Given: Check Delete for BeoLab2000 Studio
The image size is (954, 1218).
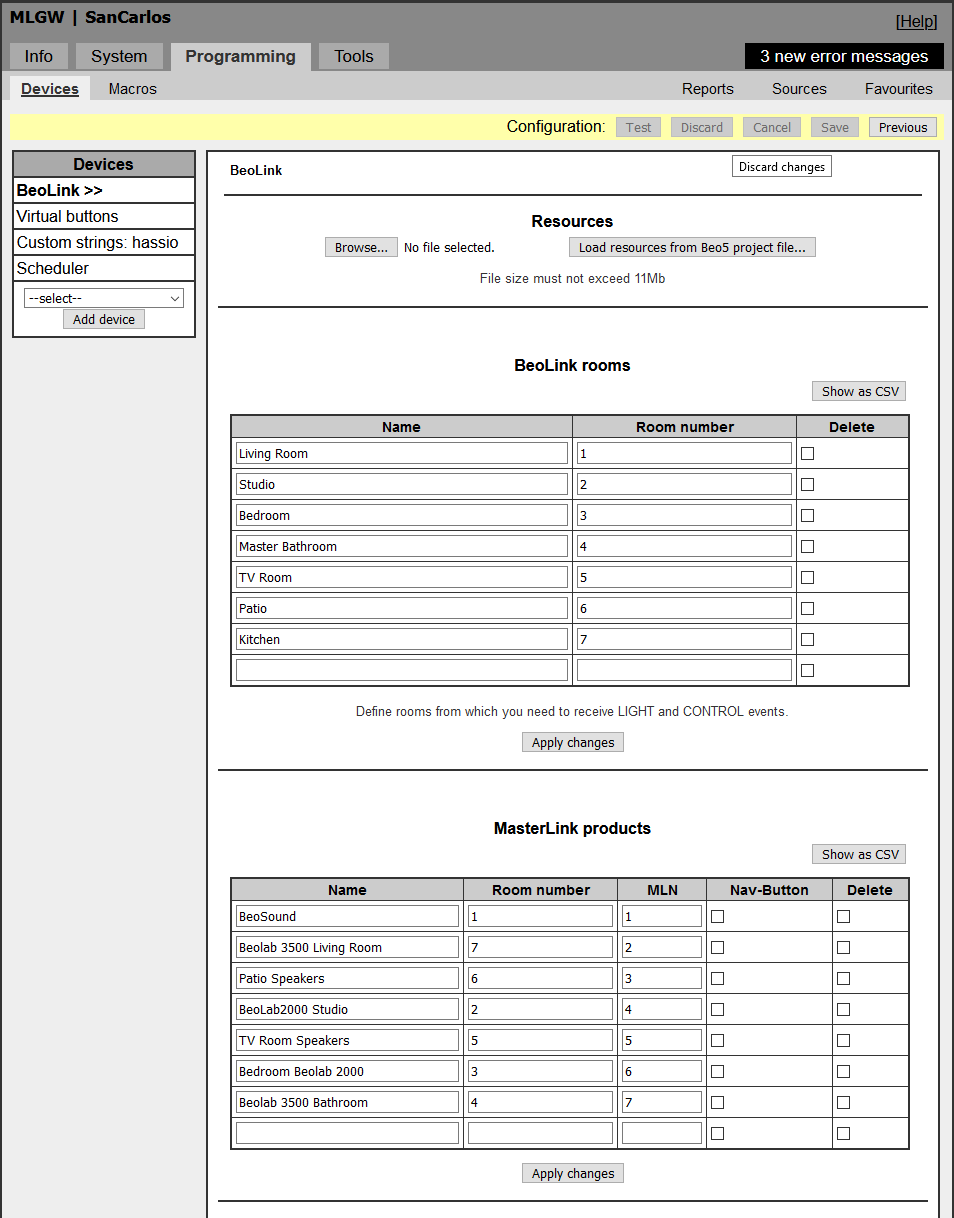Looking at the screenshot, I should tap(844, 1009).
